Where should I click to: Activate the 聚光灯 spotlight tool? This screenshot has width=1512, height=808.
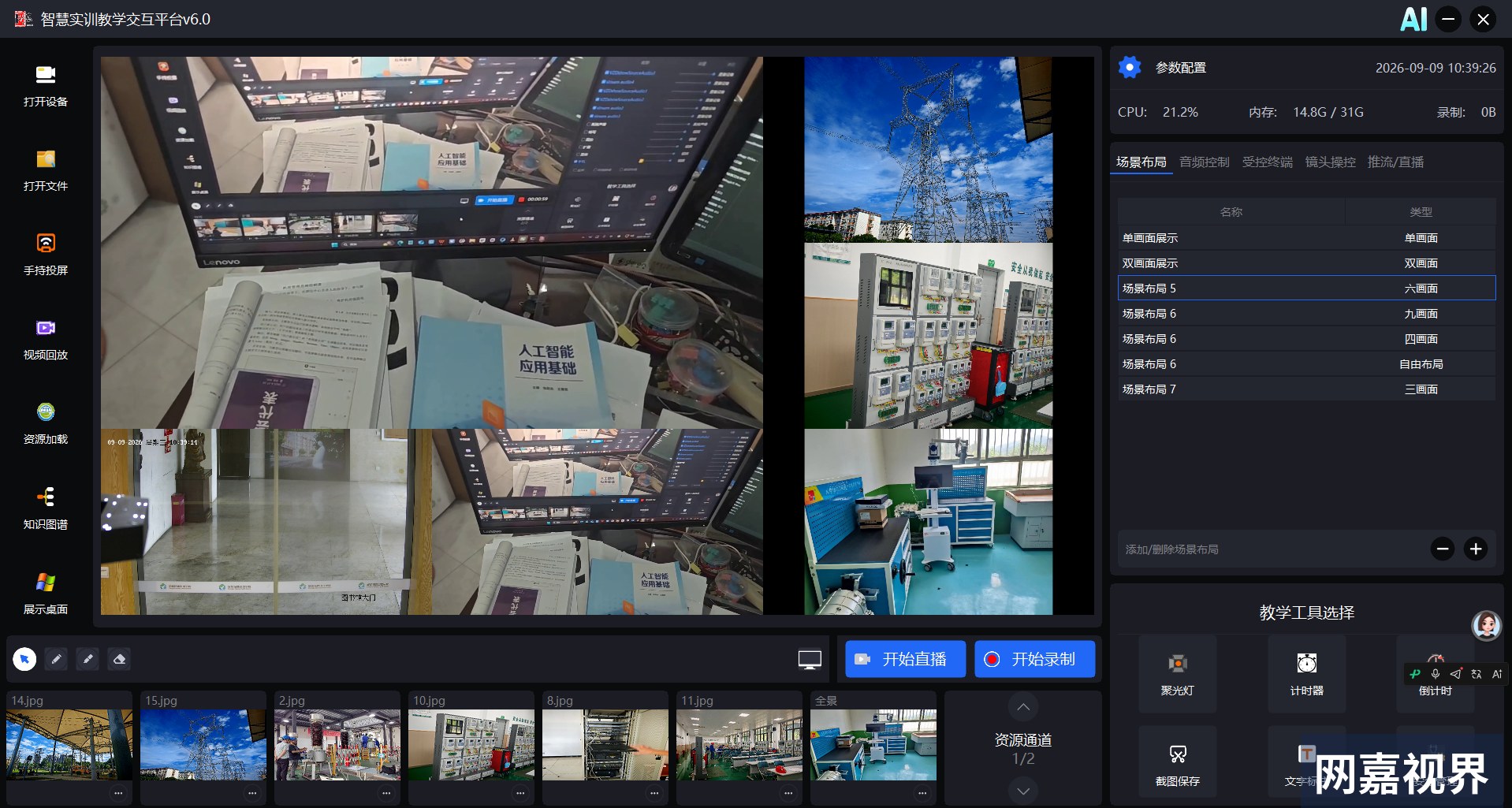point(1178,673)
